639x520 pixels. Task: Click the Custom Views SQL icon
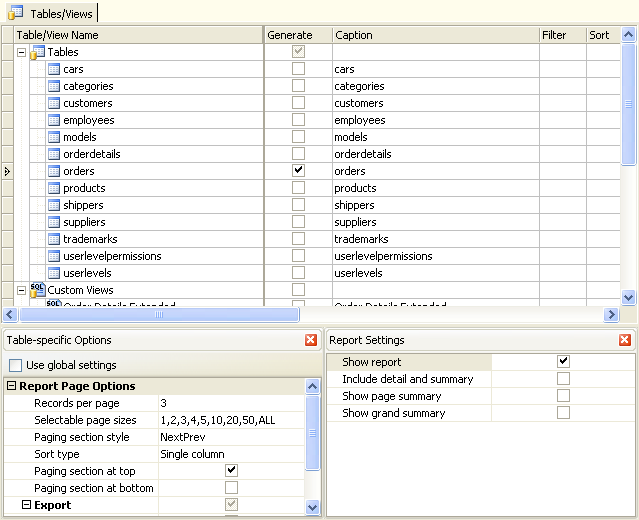(37, 290)
